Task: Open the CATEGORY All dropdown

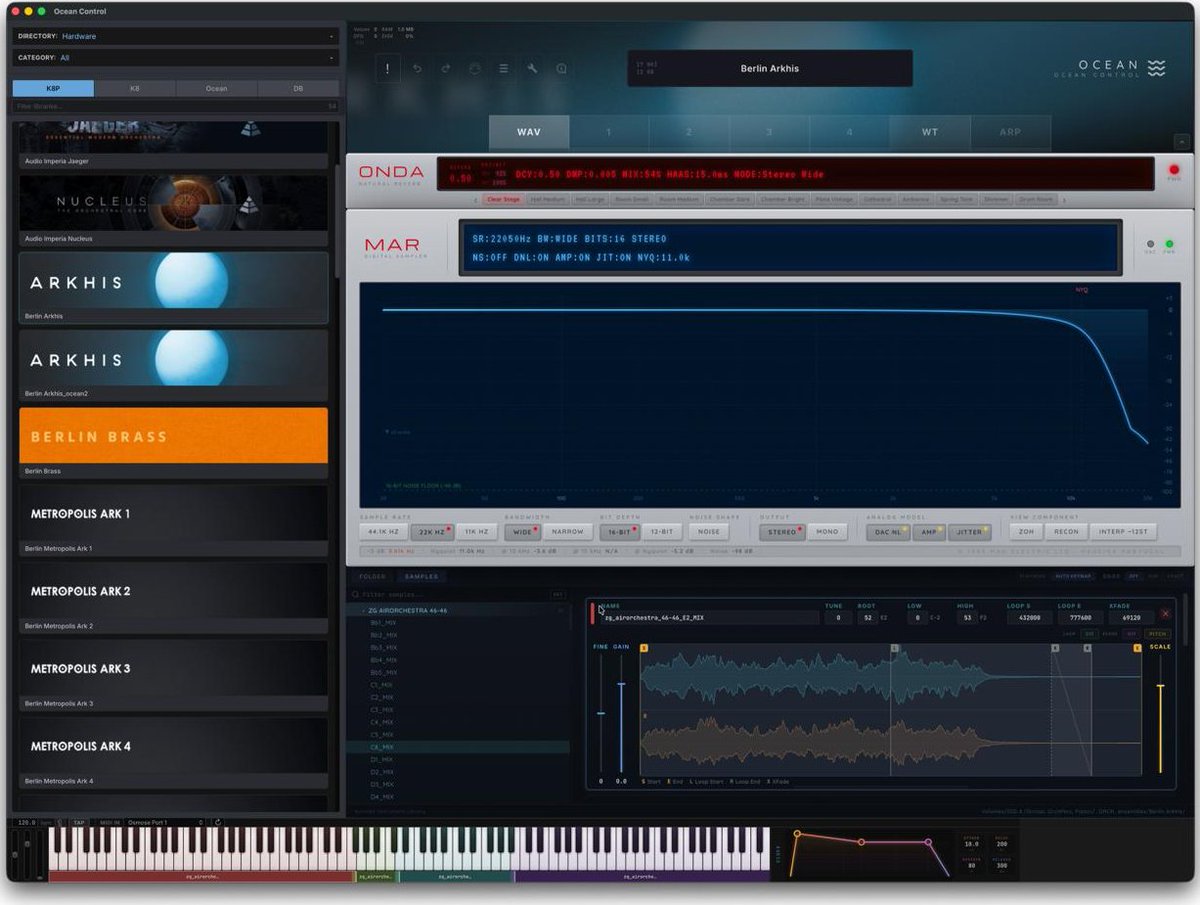Action: [x=175, y=58]
